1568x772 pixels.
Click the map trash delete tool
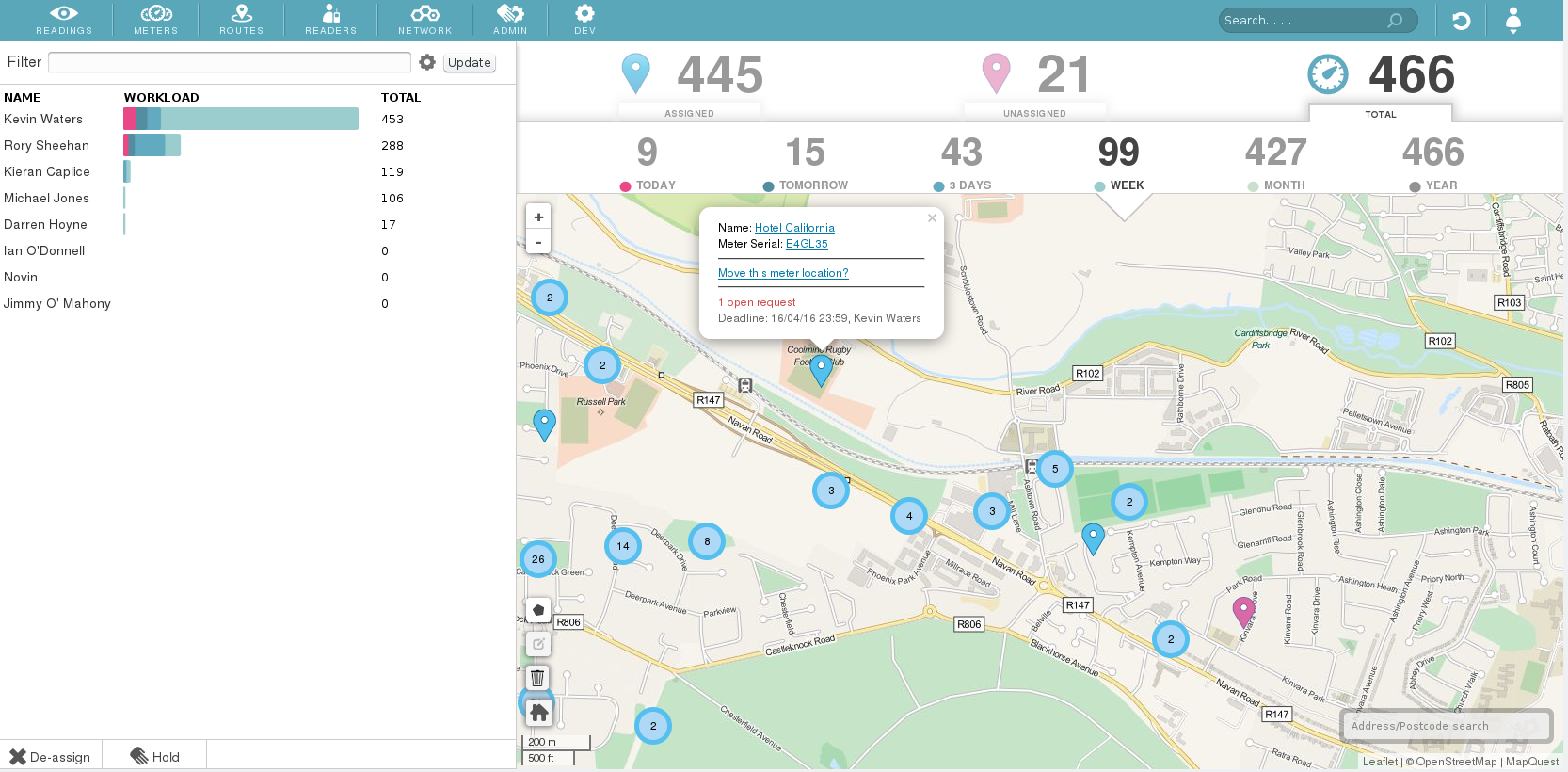[538, 678]
